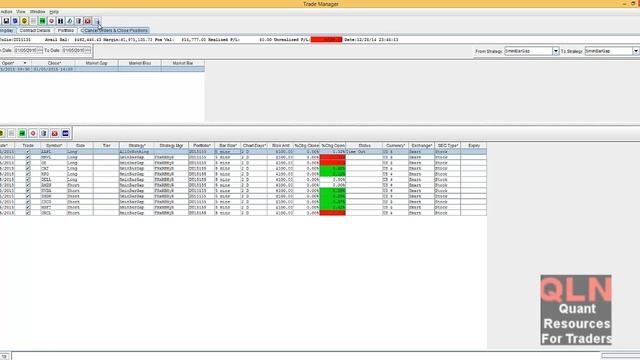Screen dimensions: 640x360
Task: Click the Close* column header in upper table
Action: point(53,63)
